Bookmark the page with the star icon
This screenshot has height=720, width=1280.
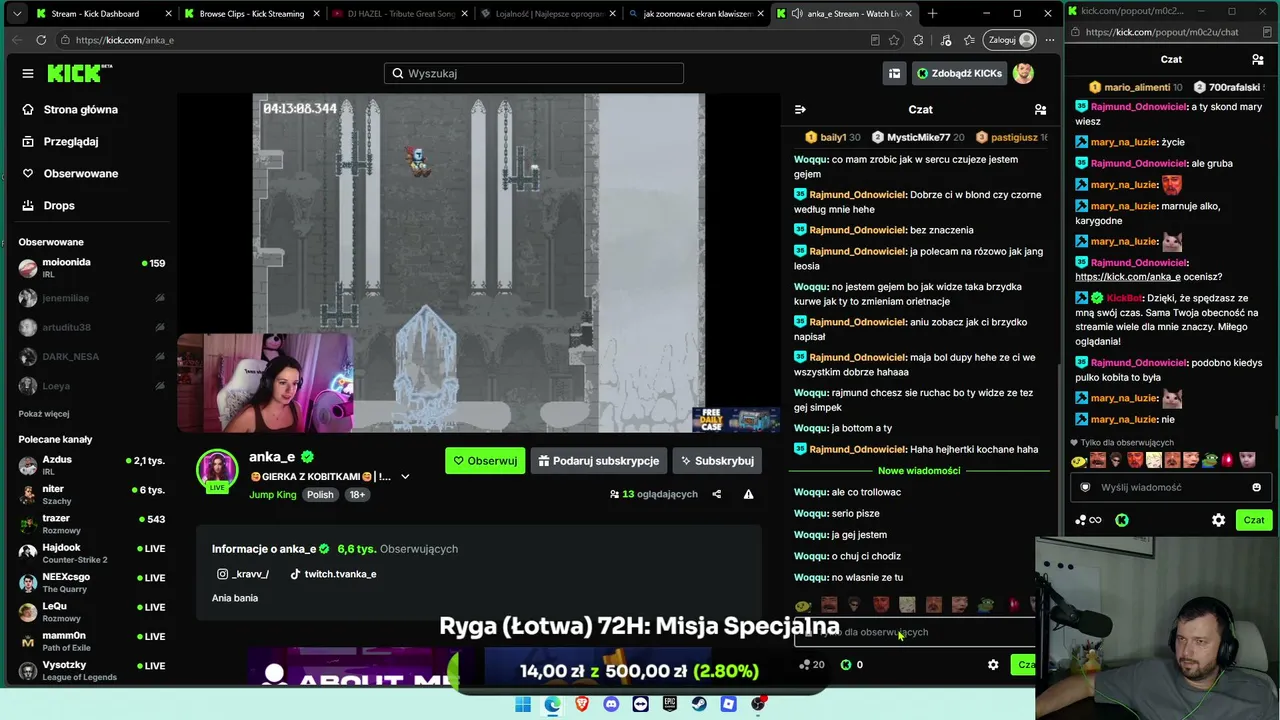click(x=894, y=40)
